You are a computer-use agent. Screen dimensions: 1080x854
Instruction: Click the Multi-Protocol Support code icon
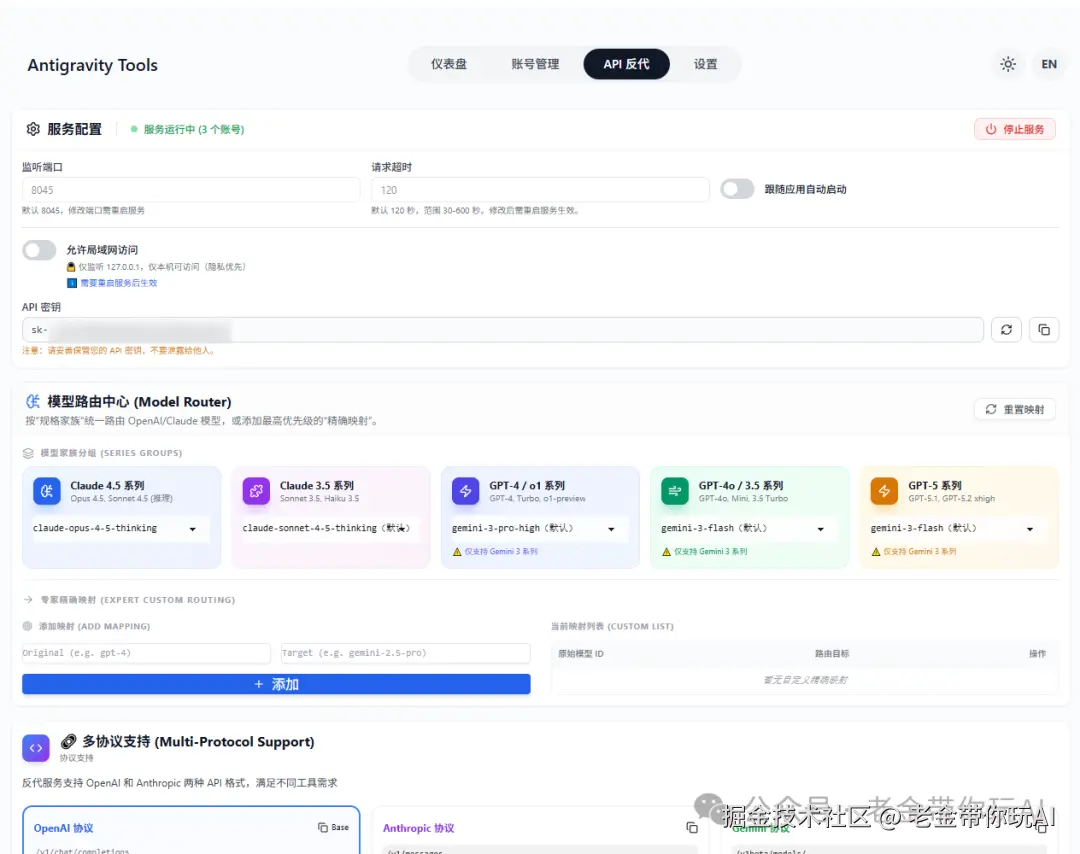tap(36, 748)
